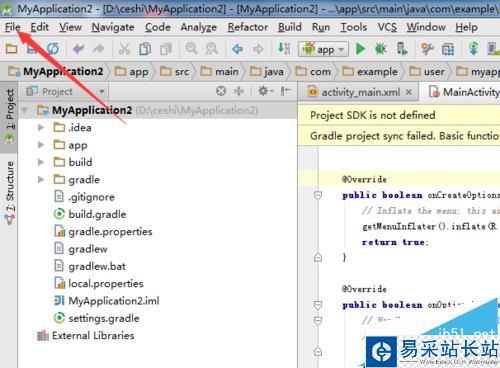The height and width of the screenshot is (368, 500).
Task: Open the Build menu
Action: tap(290, 27)
